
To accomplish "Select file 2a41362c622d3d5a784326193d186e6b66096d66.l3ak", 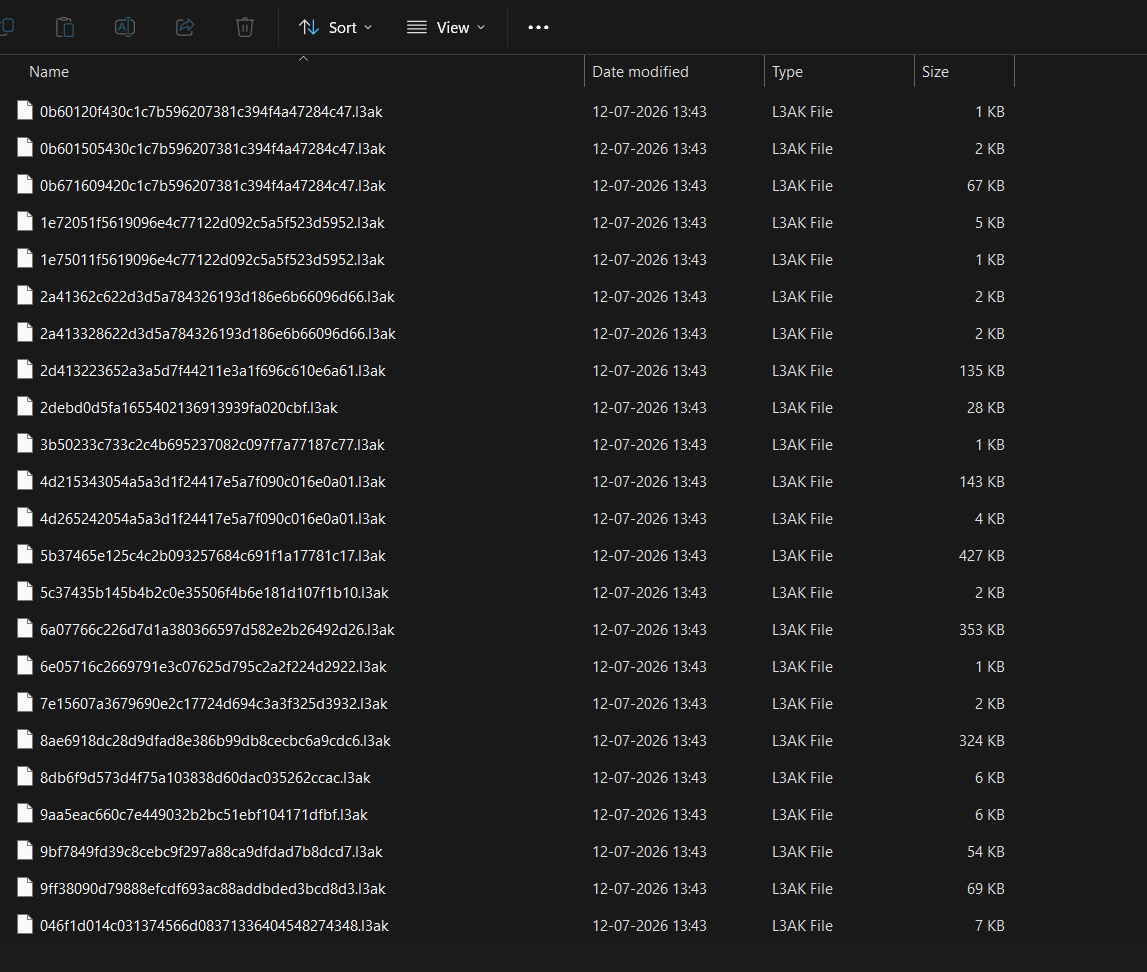I will click(x=217, y=297).
